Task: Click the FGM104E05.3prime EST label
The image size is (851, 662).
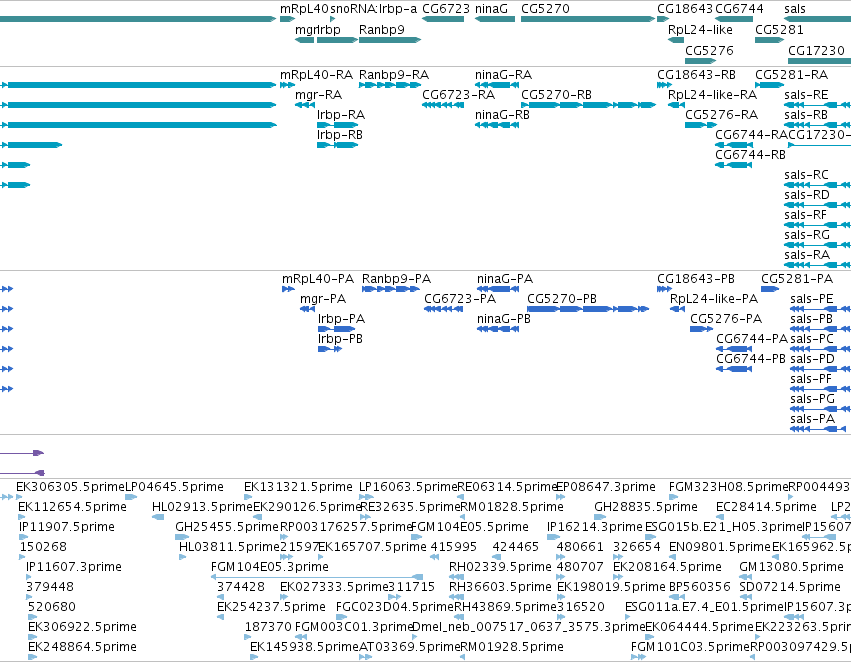Action: (x=270, y=566)
